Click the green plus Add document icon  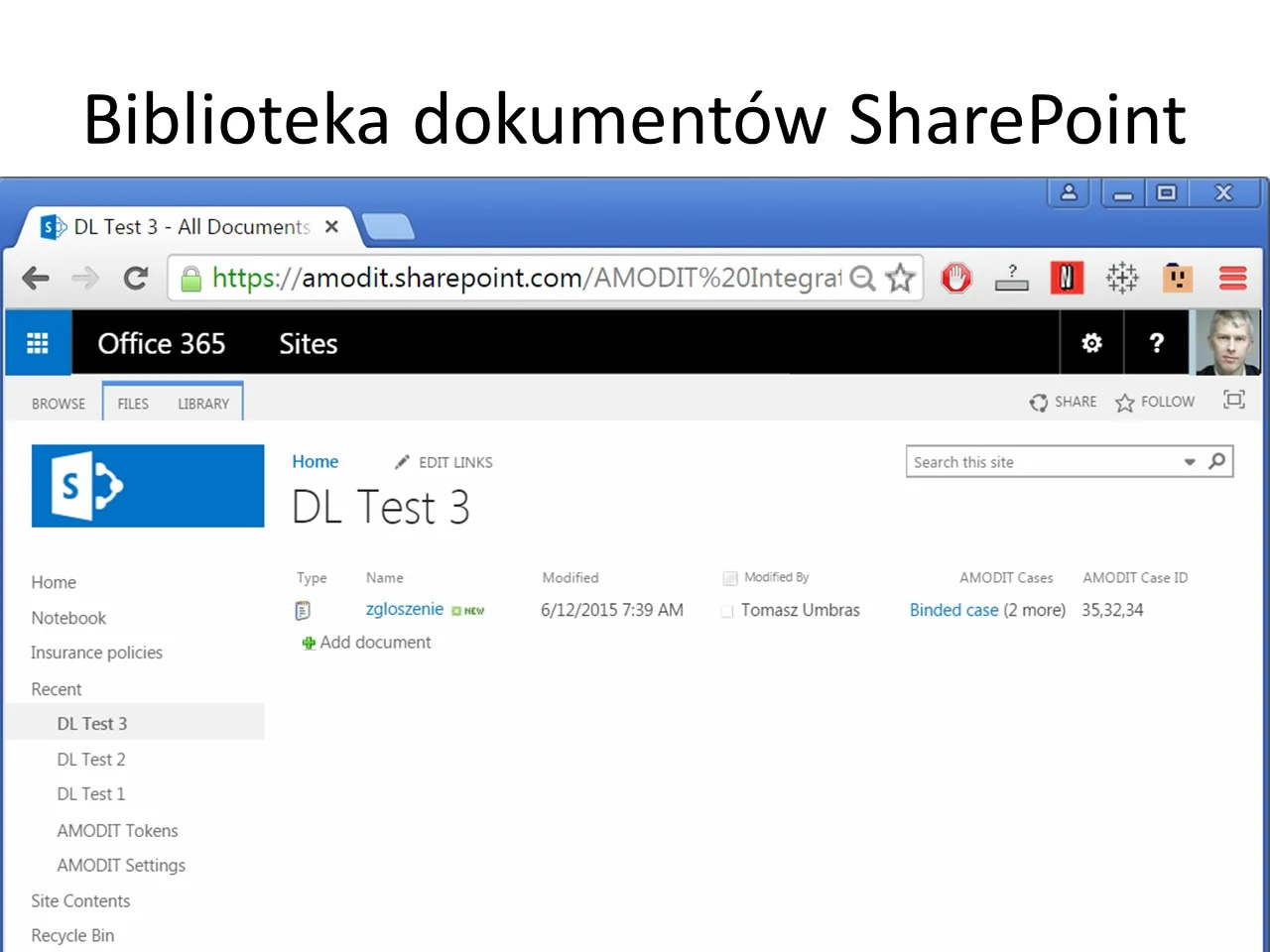coord(309,644)
